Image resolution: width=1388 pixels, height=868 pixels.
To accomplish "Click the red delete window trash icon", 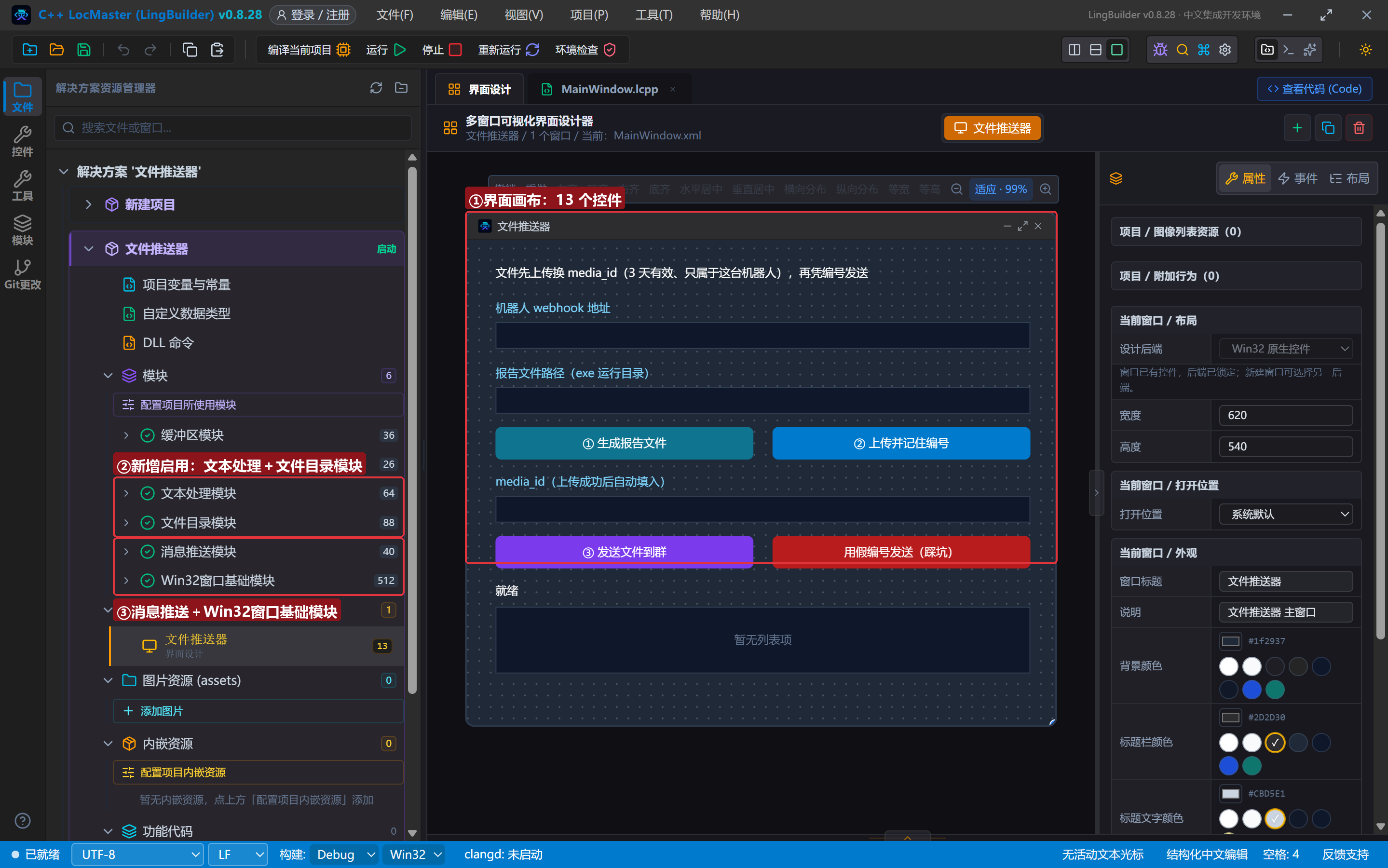I will 1359,127.
